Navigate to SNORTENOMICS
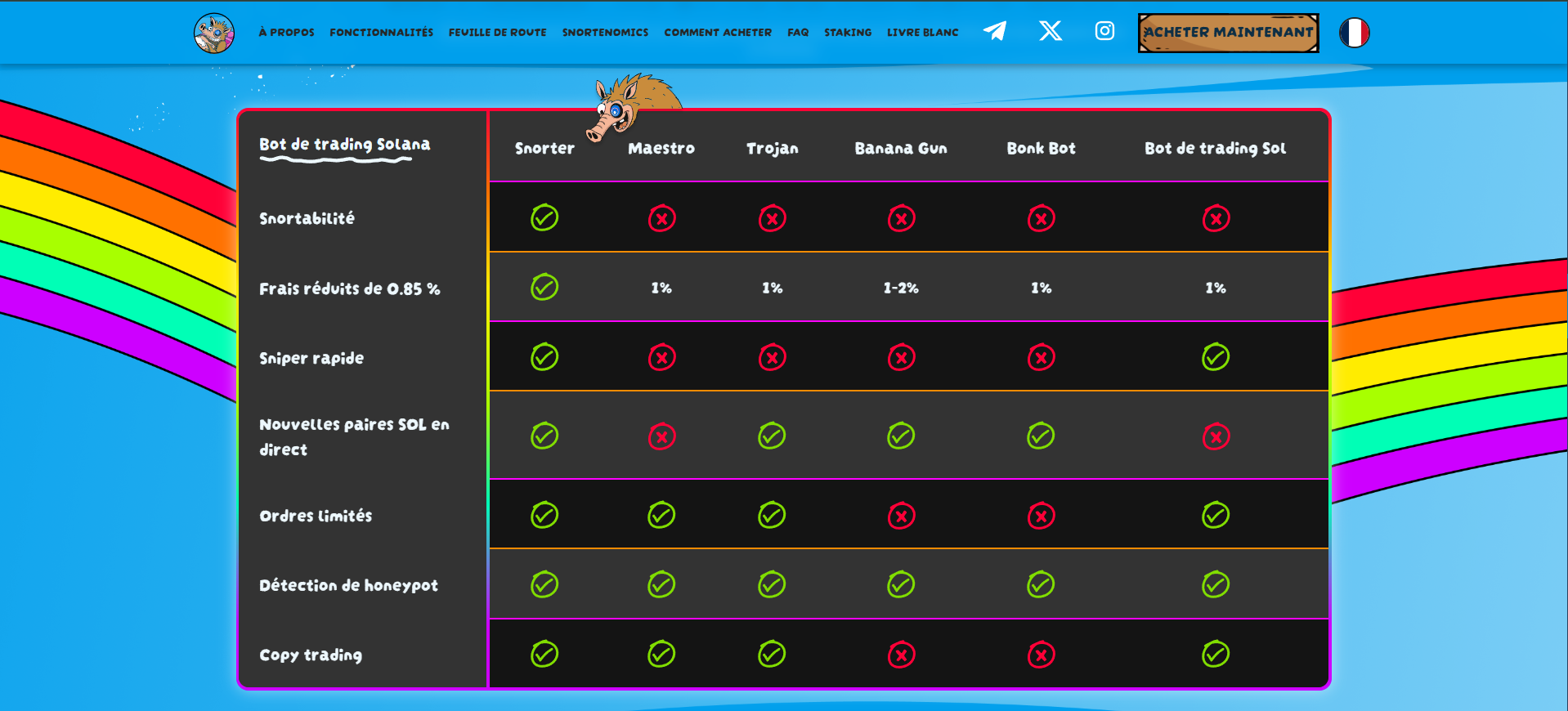The image size is (1568, 711). (x=605, y=33)
